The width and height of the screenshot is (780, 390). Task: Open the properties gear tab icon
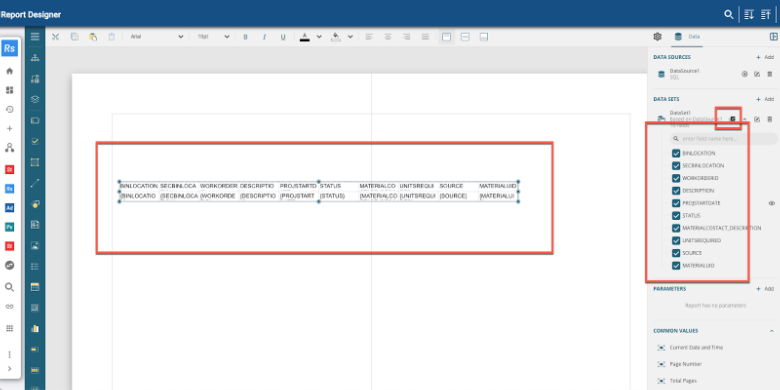point(658,37)
